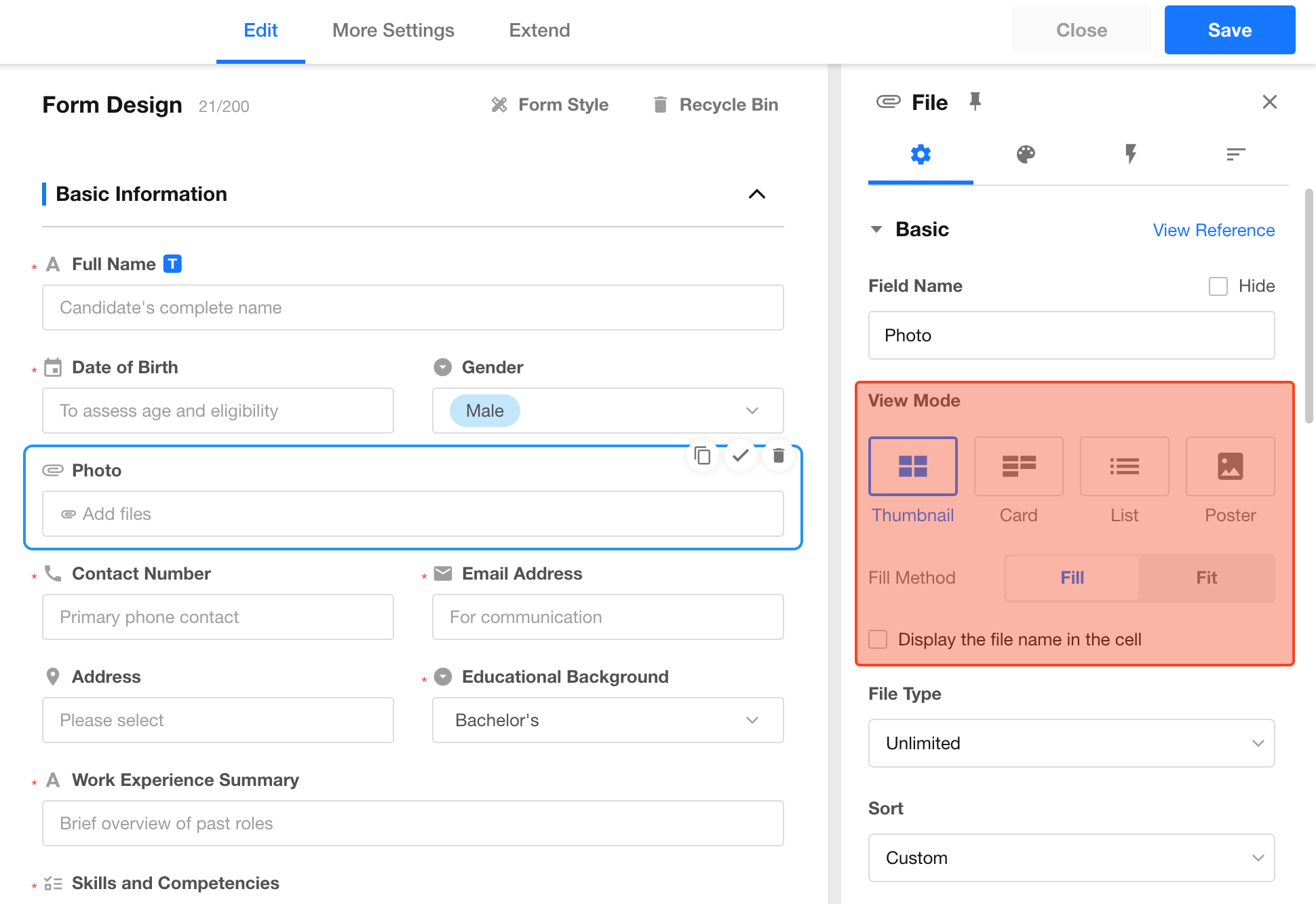Screen dimensions: 1316x904
Task: Open the palette style tab icon
Action: pos(1026,155)
